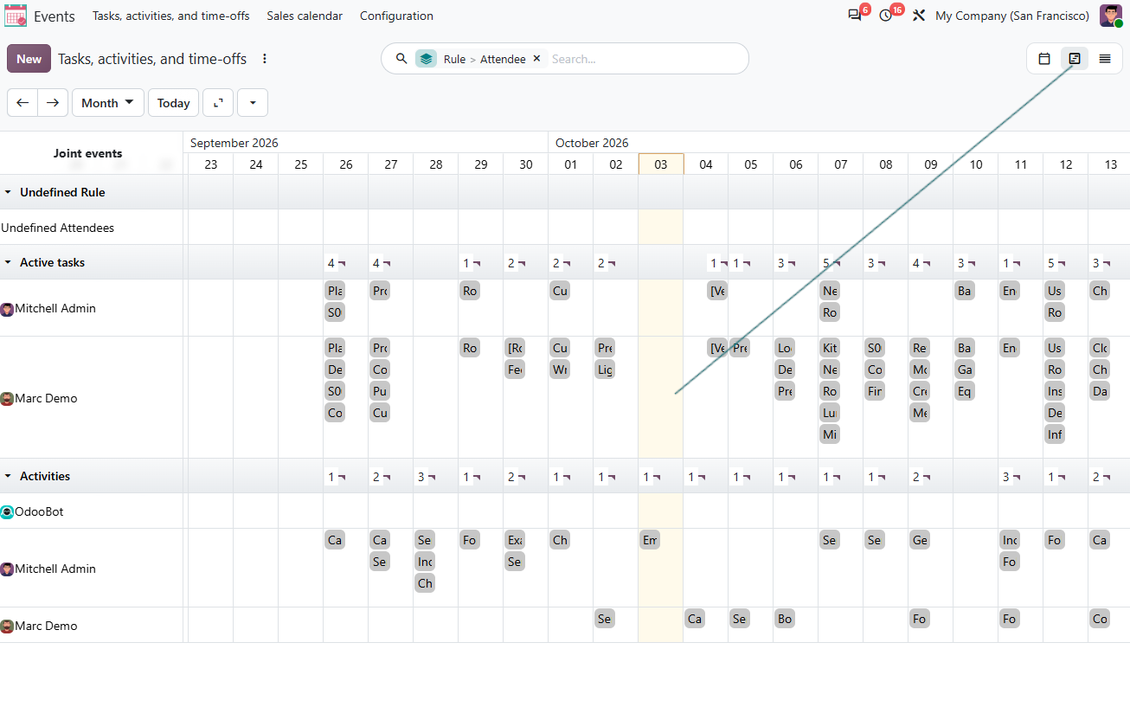Screen dimensions: 1130x707
Task: Open the messages icon with badge 6
Action: pos(855,15)
